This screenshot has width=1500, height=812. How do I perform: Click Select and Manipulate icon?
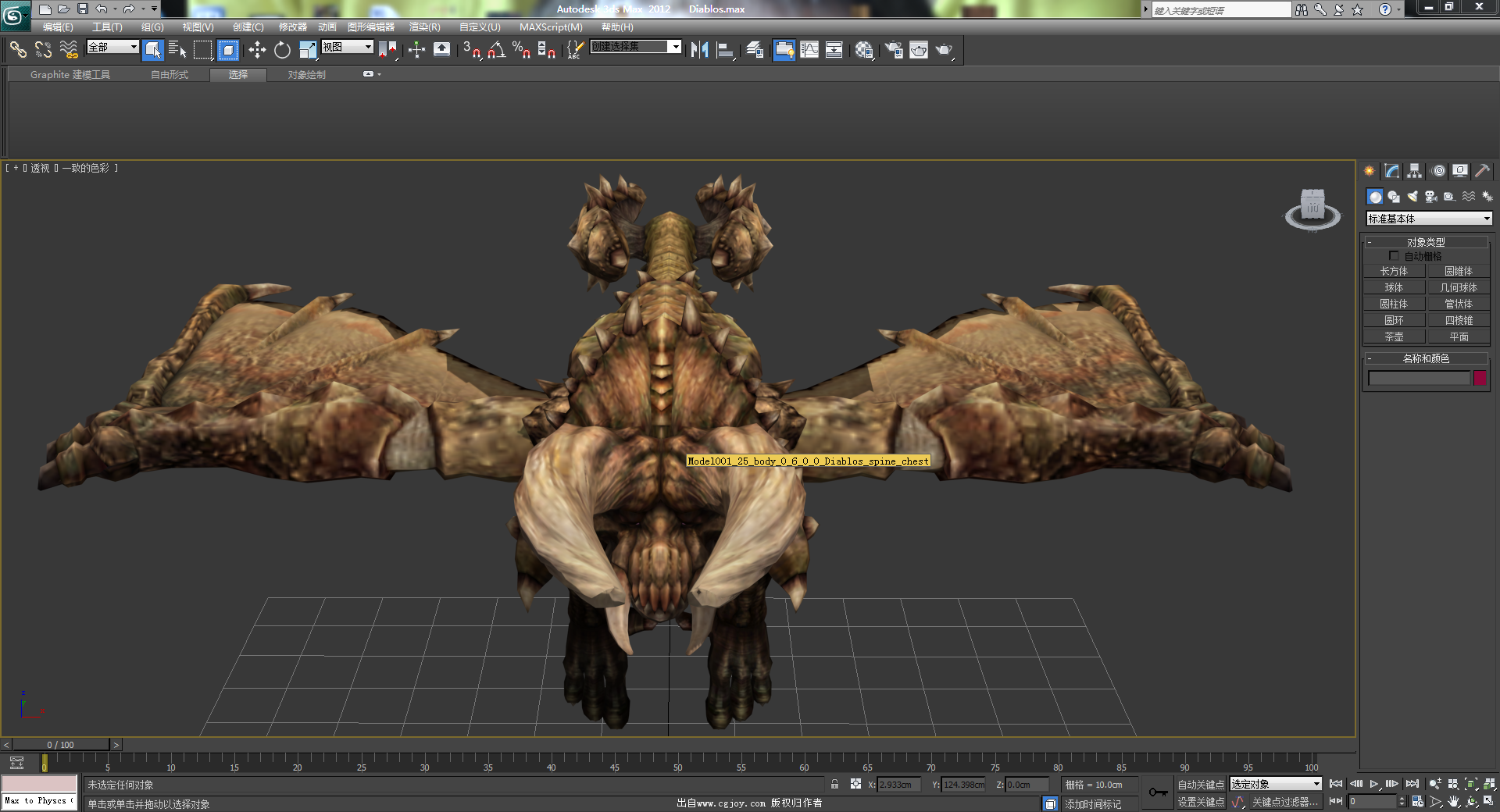(x=416, y=50)
